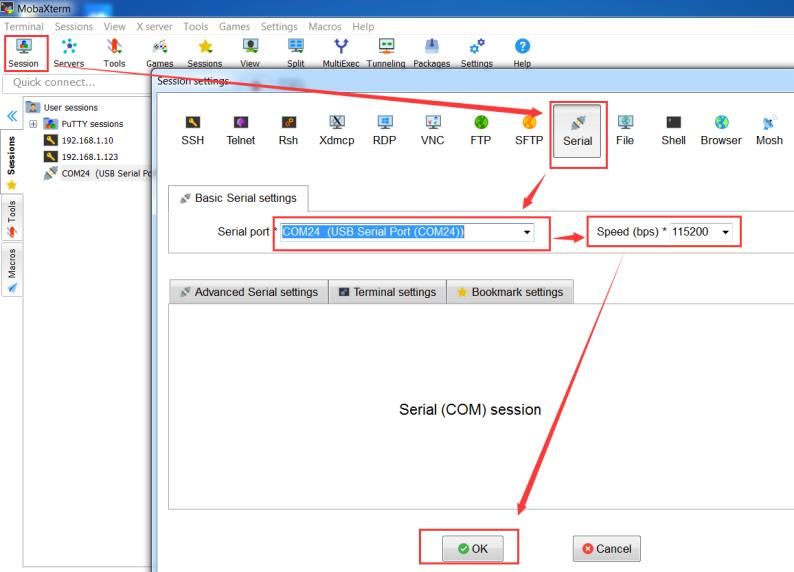Open the Servers toolbar icon
Viewport: 794px width, 572px height.
click(x=69, y=53)
